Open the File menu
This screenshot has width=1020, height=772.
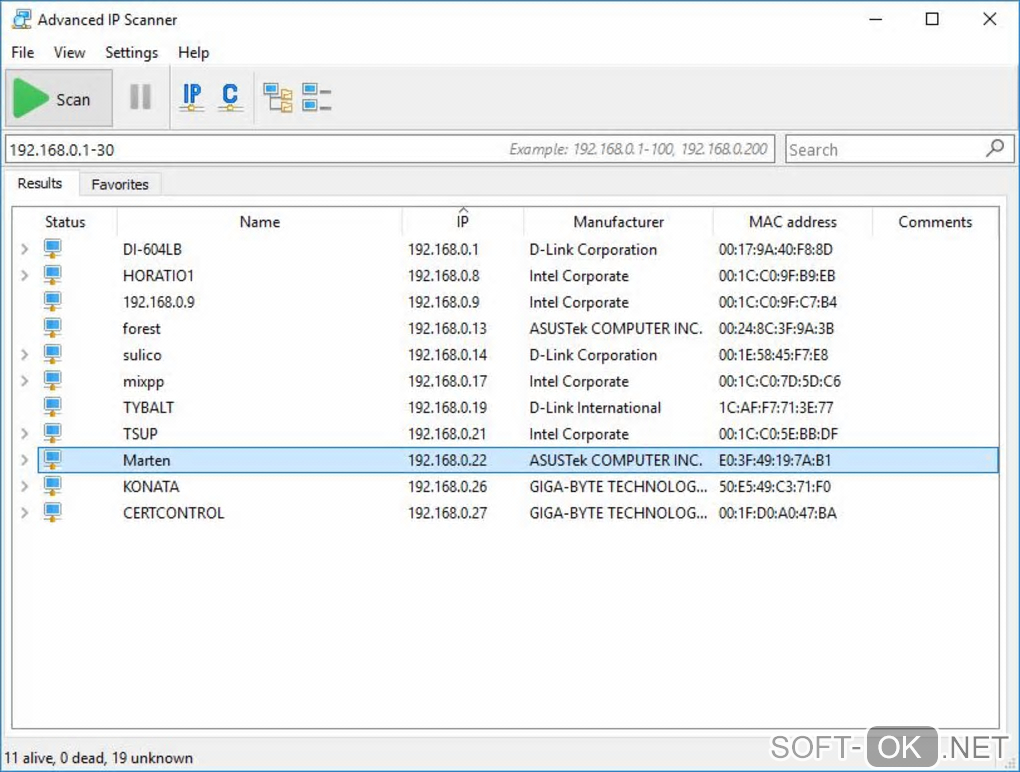click(23, 53)
